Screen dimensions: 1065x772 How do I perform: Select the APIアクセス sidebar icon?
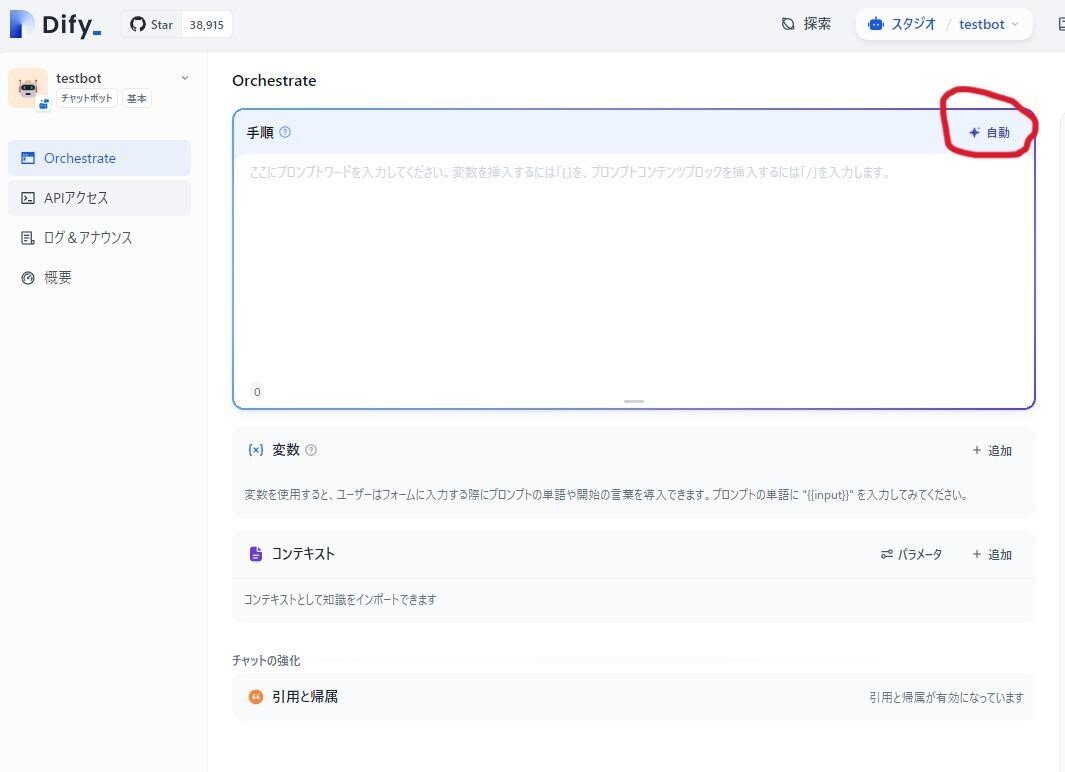(x=30, y=198)
